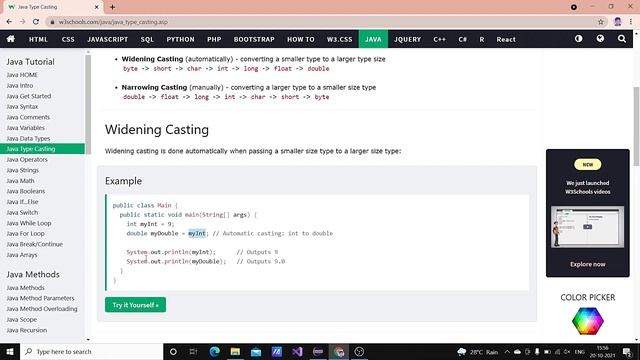
Task: Open Visual Studio from taskbar
Action: pyautogui.click(x=297, y=351)
